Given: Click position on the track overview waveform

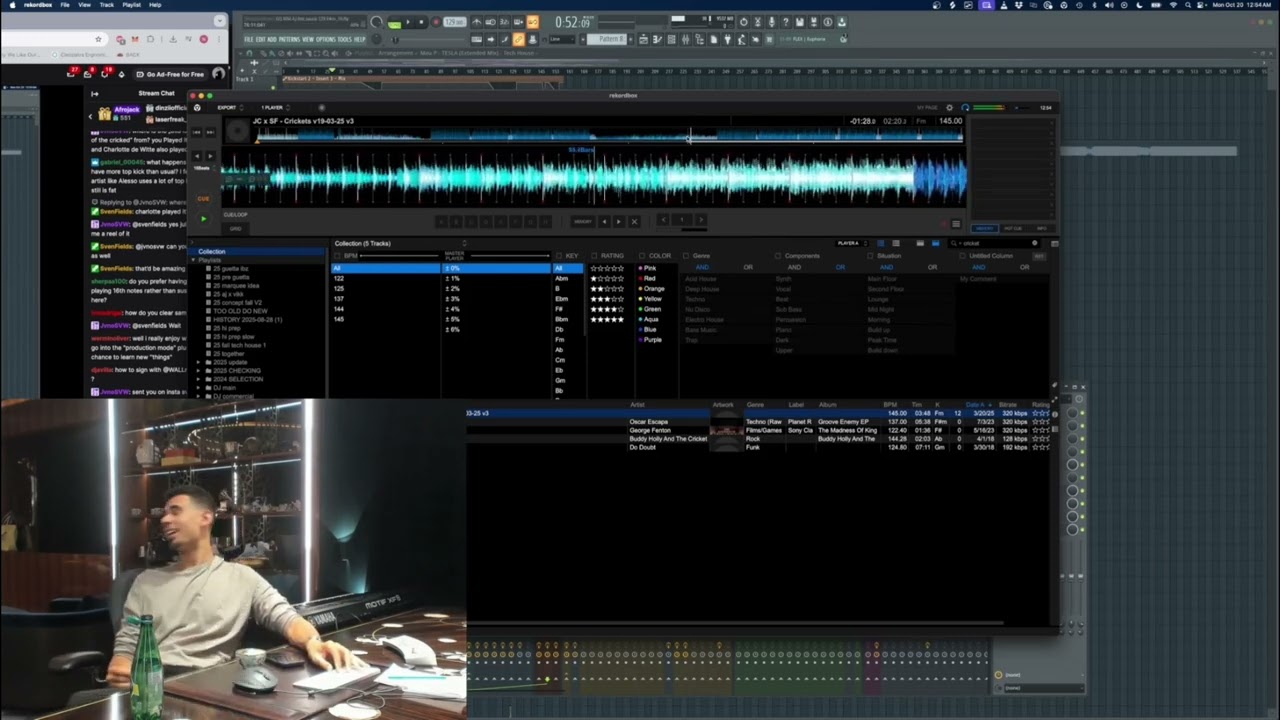Looking at the screenshot, I should coord(610,136).
